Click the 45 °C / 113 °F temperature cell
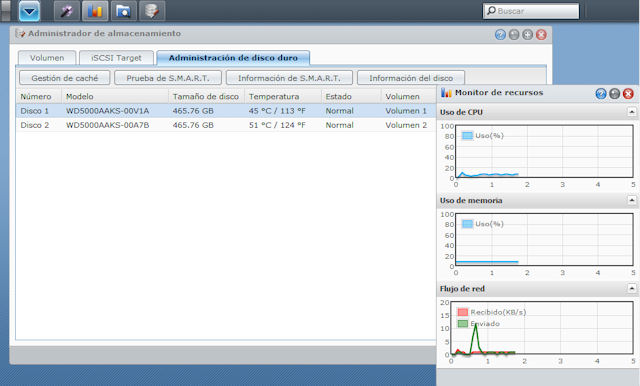The width and height of the screenshot is (640, 386). pos(277,111)
